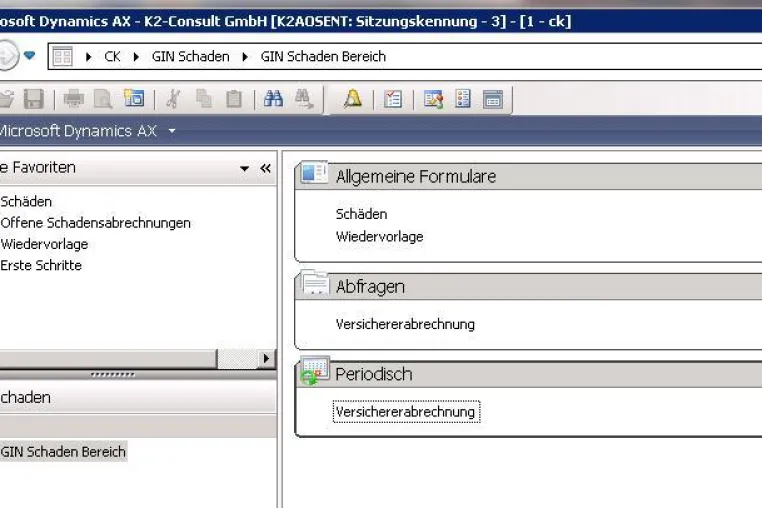This screenshot has width=762, height=508.
Task: Click the Favoriten pane header title
Action: [x=38, y=168]
